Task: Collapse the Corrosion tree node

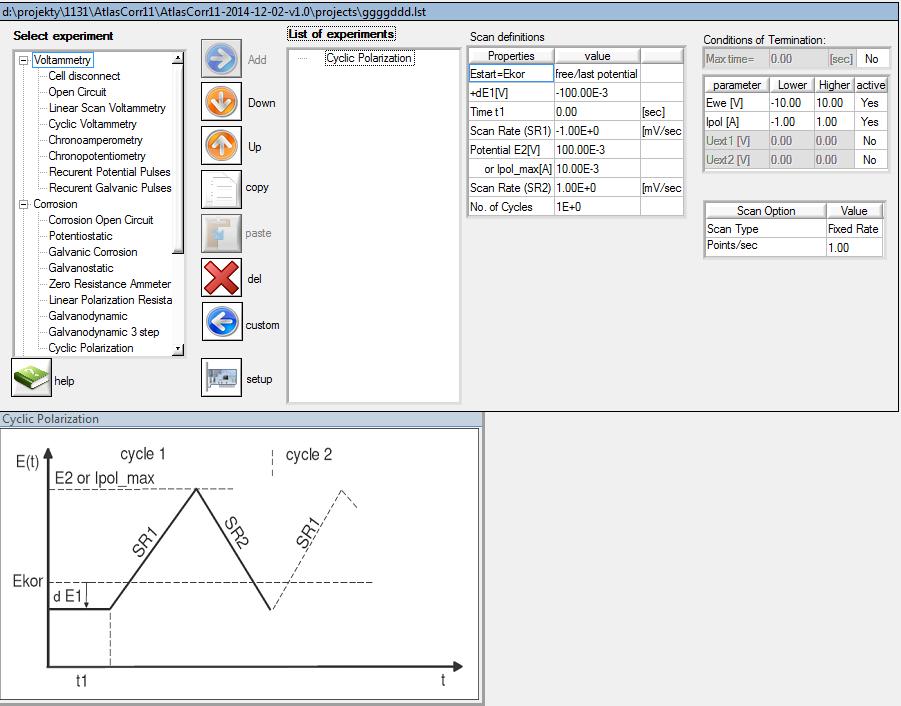Action: [x=24, y=204]
